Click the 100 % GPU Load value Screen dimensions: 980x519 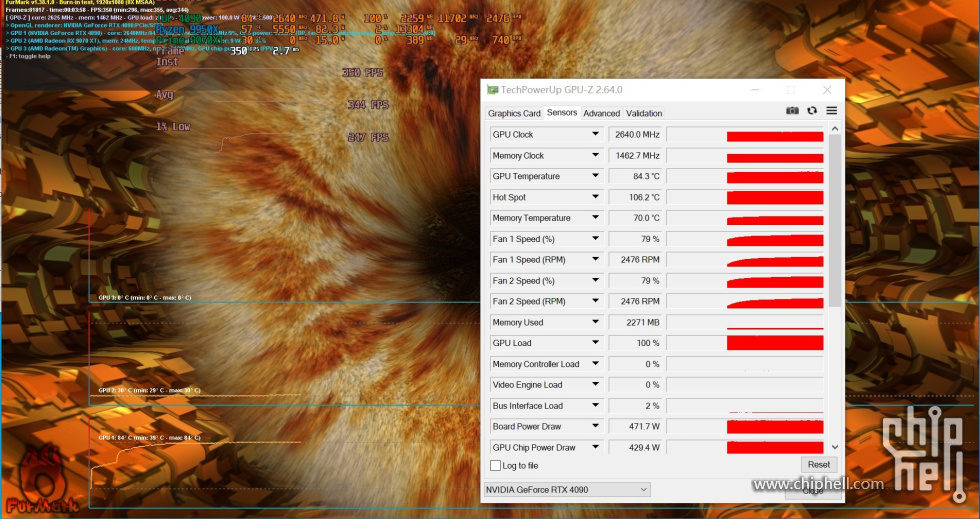636,343
